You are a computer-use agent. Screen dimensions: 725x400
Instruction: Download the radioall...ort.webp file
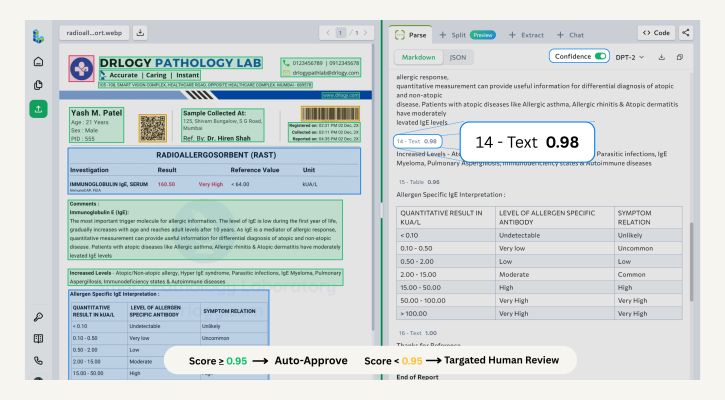(139, 32)
